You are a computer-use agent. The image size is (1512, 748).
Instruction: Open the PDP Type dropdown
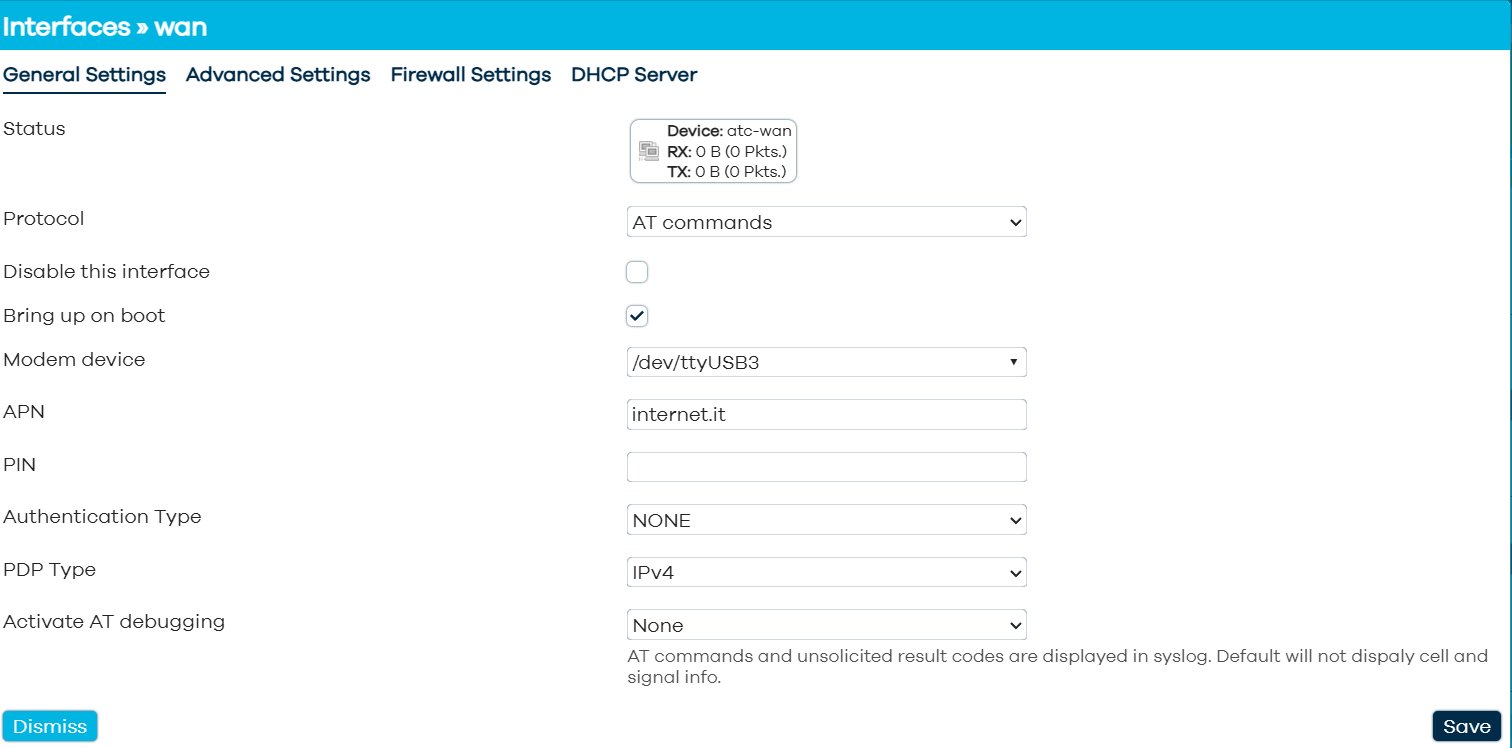pyautogui.click(x=826, y=573)
